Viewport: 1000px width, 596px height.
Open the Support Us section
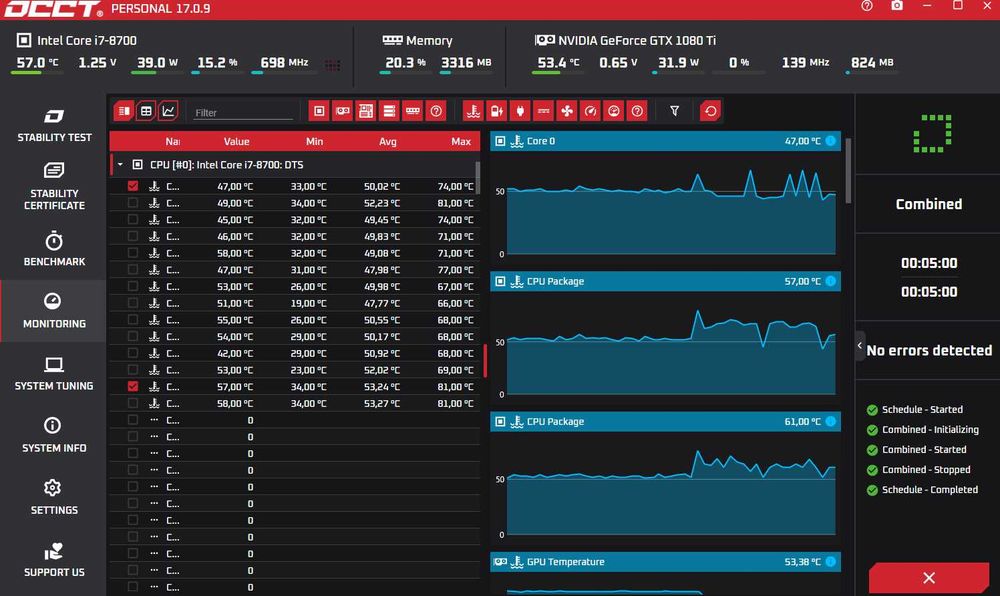(54, 560)
